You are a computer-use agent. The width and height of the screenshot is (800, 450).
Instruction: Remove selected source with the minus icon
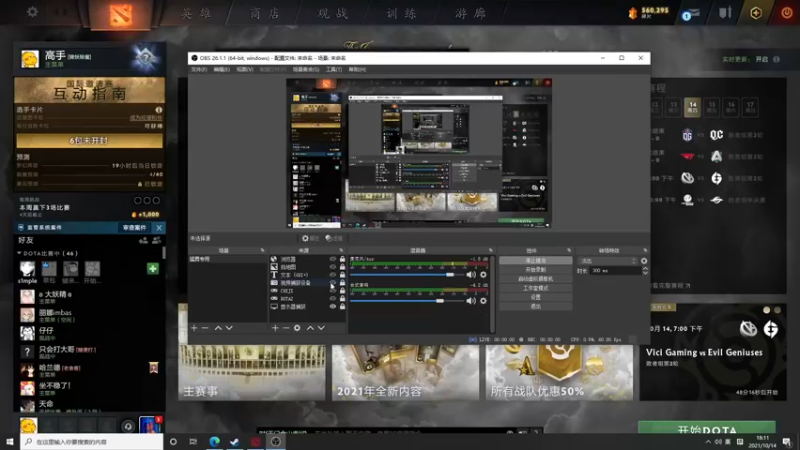pyautogui.click(x=286, y=328)
